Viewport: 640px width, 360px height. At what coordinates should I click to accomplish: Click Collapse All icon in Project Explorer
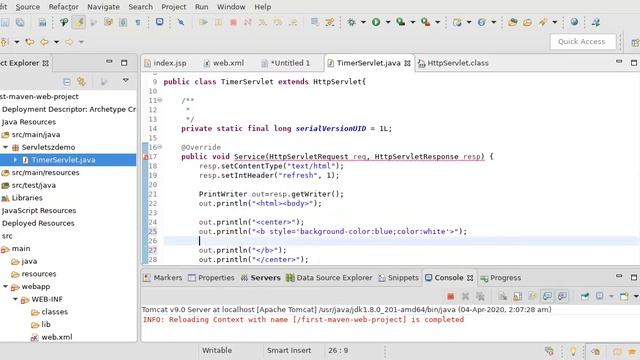click(x=67, y=82)
